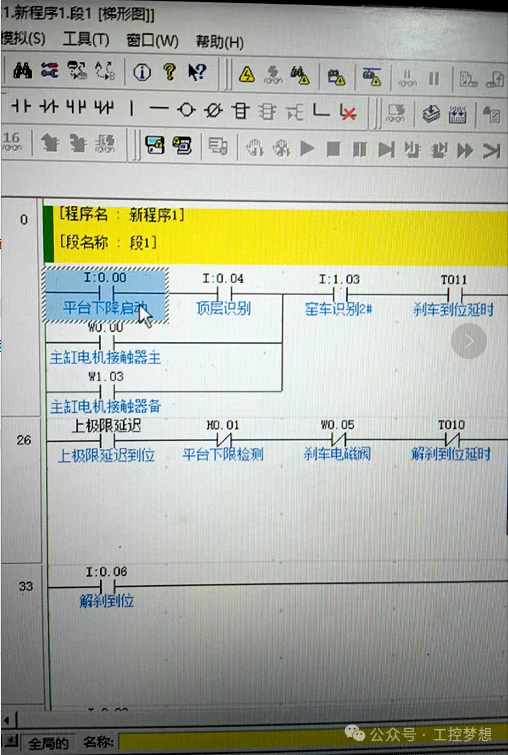Select contact W0.00 主缸电机接触器主
The width and height of the screenshot is (508, 755).
(x=105, y=343)
